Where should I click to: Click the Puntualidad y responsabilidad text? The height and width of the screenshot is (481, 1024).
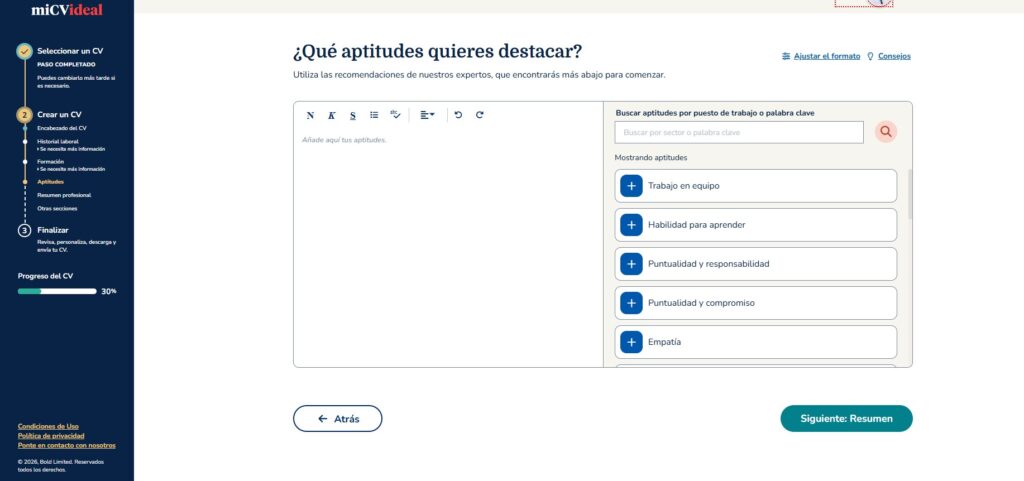pyautogui.click(x=709, y=264)
